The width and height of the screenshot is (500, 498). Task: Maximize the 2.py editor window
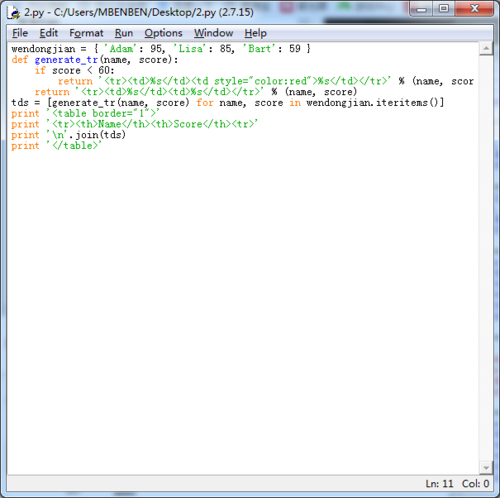coord(444,9)
